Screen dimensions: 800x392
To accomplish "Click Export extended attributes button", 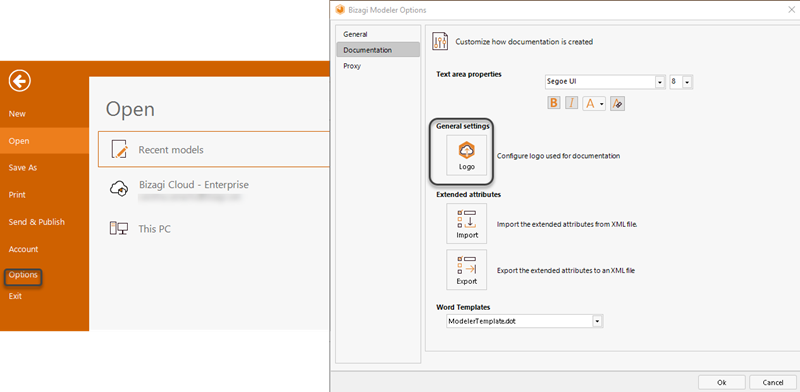I will [x=466, y=270].
